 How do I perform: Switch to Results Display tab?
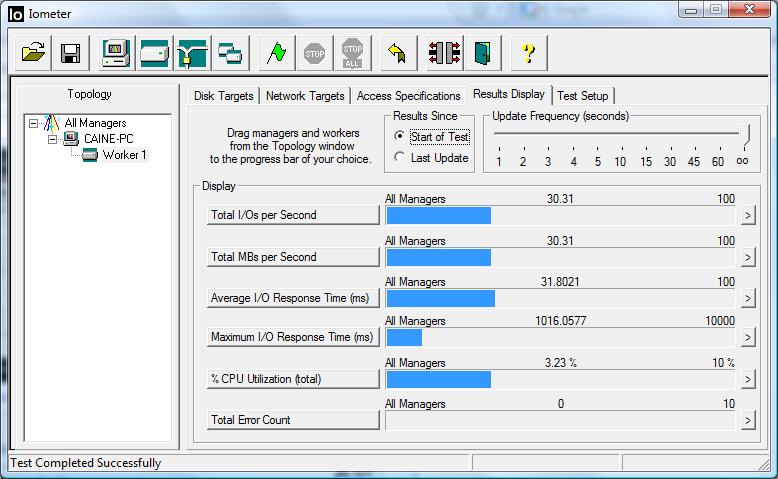pyautogui.click(x=509, y=94)
